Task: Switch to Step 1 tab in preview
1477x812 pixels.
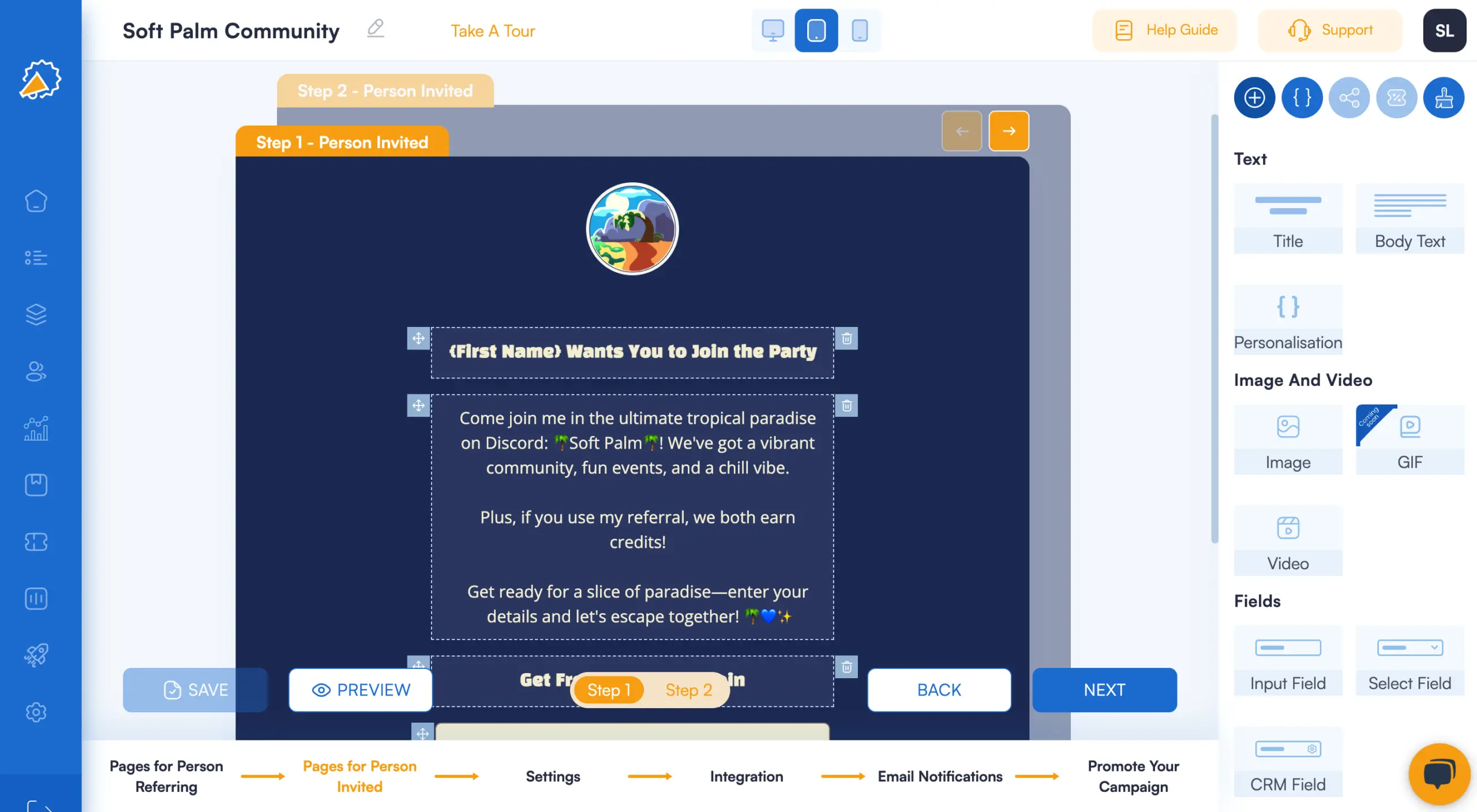Action: (x=607, y=689)
